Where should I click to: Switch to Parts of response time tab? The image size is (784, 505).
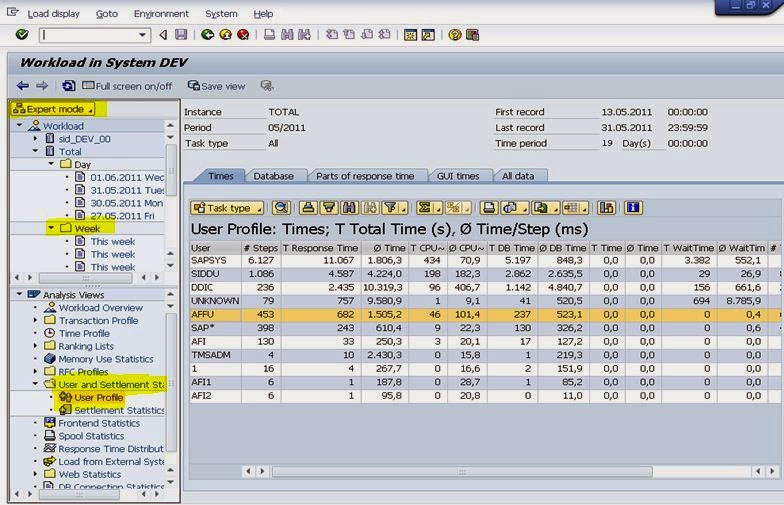(365, 176)
